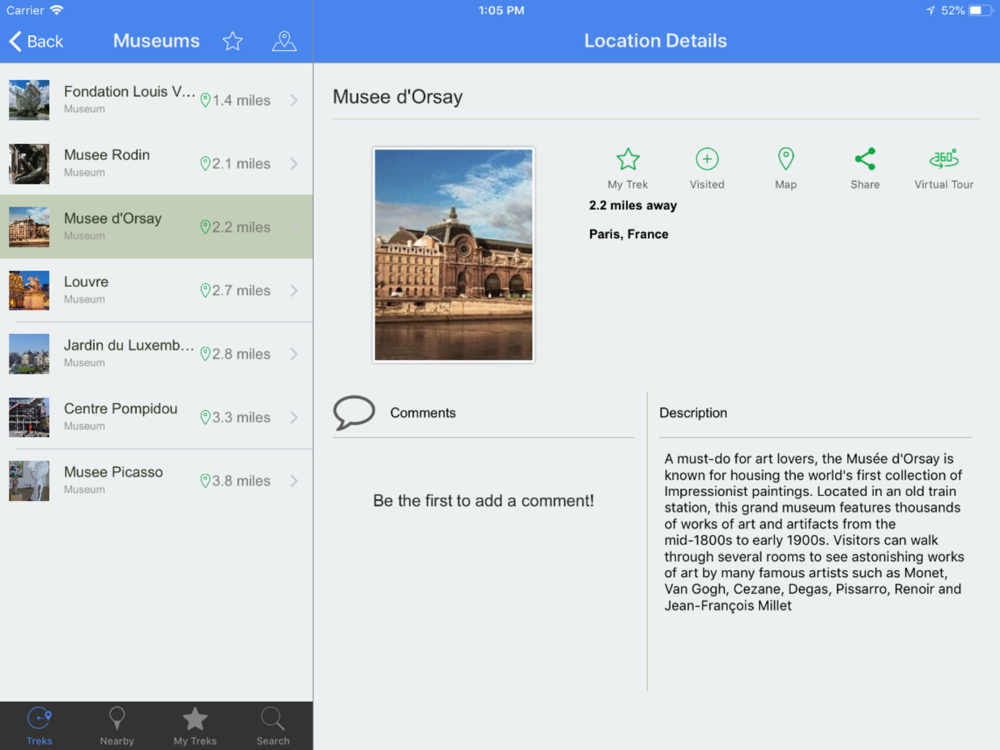
Task: Select Musee Picasso from the list
Action: click(x=156, y=481)
